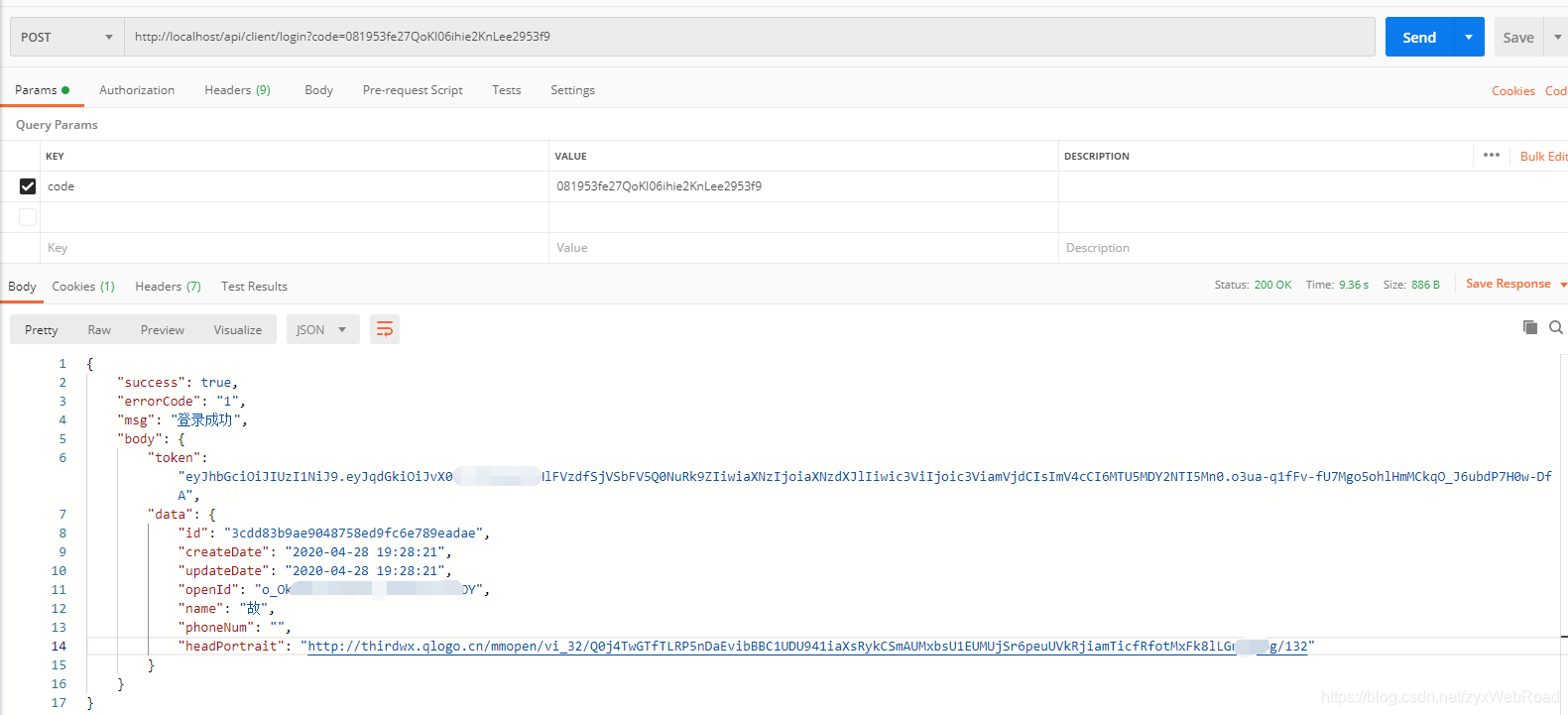Open search in response body
The image size is (1568, 715).
[x=1556, y=327]
